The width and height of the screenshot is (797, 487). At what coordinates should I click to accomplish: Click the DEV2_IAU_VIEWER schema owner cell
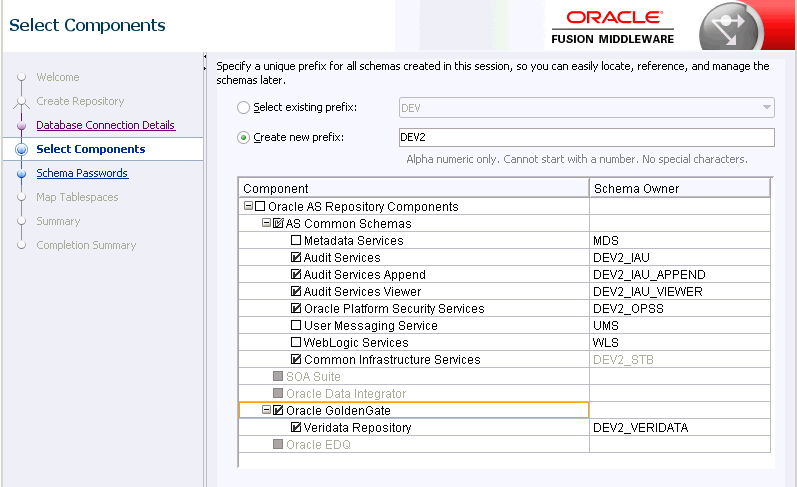680,291
